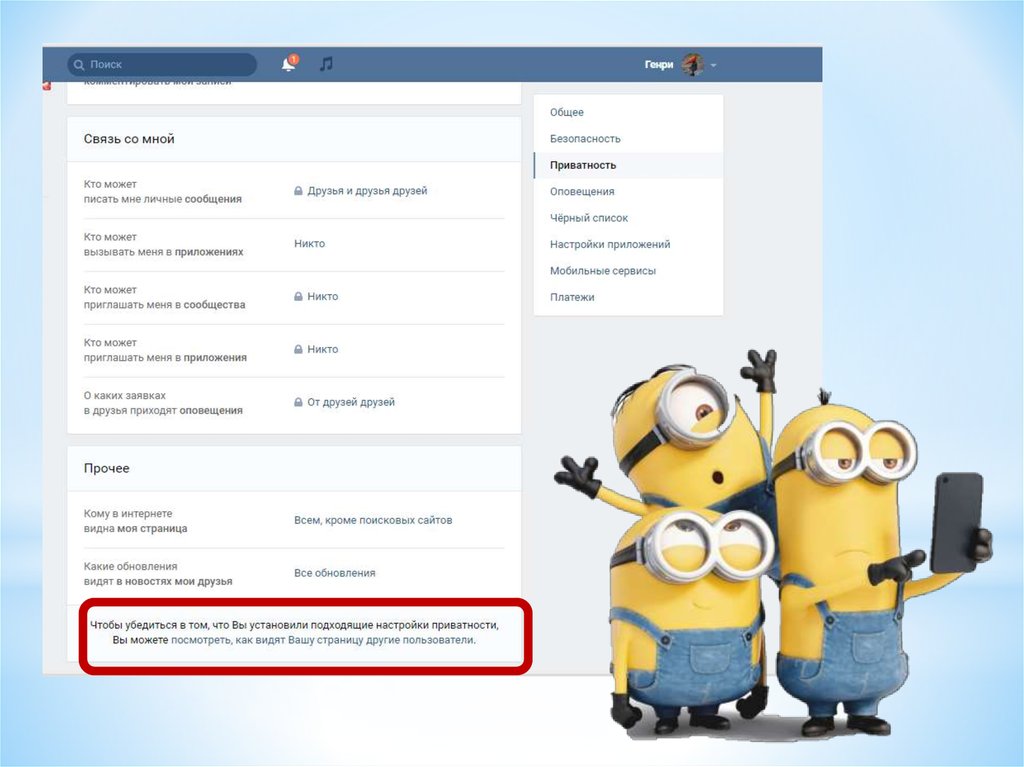This screenshot has height=767, width=1024.
Task: Click into the Поиск search field
Action: pyautogui.click(x=165, y=65)
